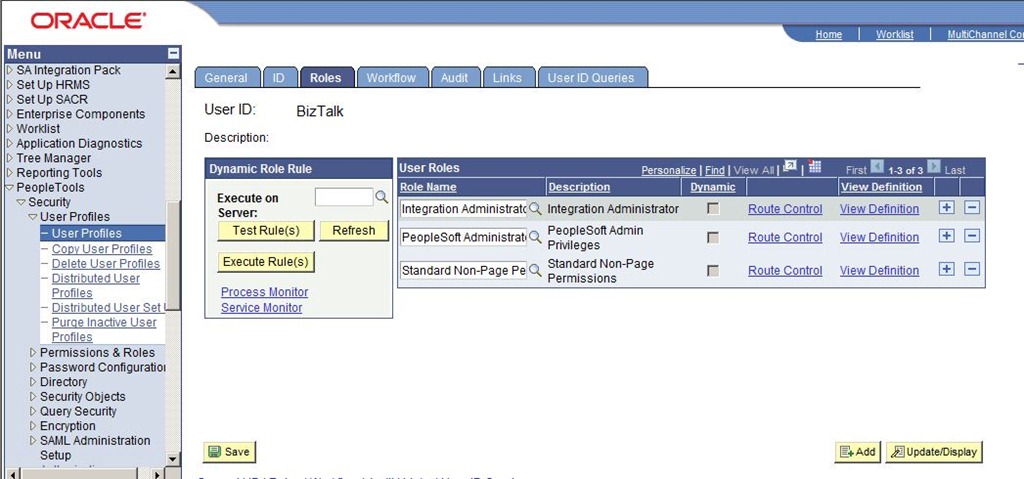Screen dimensions: 1024x479
Task: Go to Home in top navigation
Action: [x=829, y=35]
